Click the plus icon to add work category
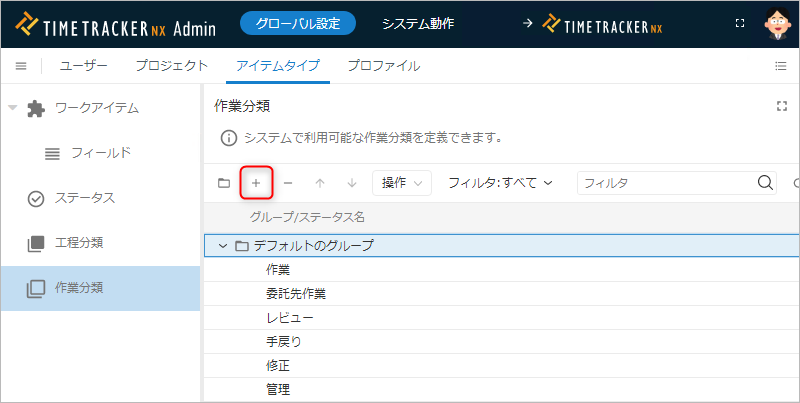The width and height of the screenshot is (800, 403). [256, 183]
